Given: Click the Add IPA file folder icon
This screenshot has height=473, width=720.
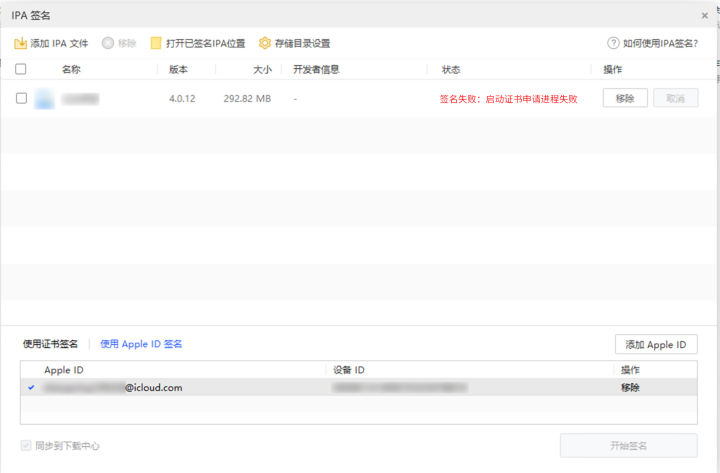Looking at the screenshot, I should 20,43.
